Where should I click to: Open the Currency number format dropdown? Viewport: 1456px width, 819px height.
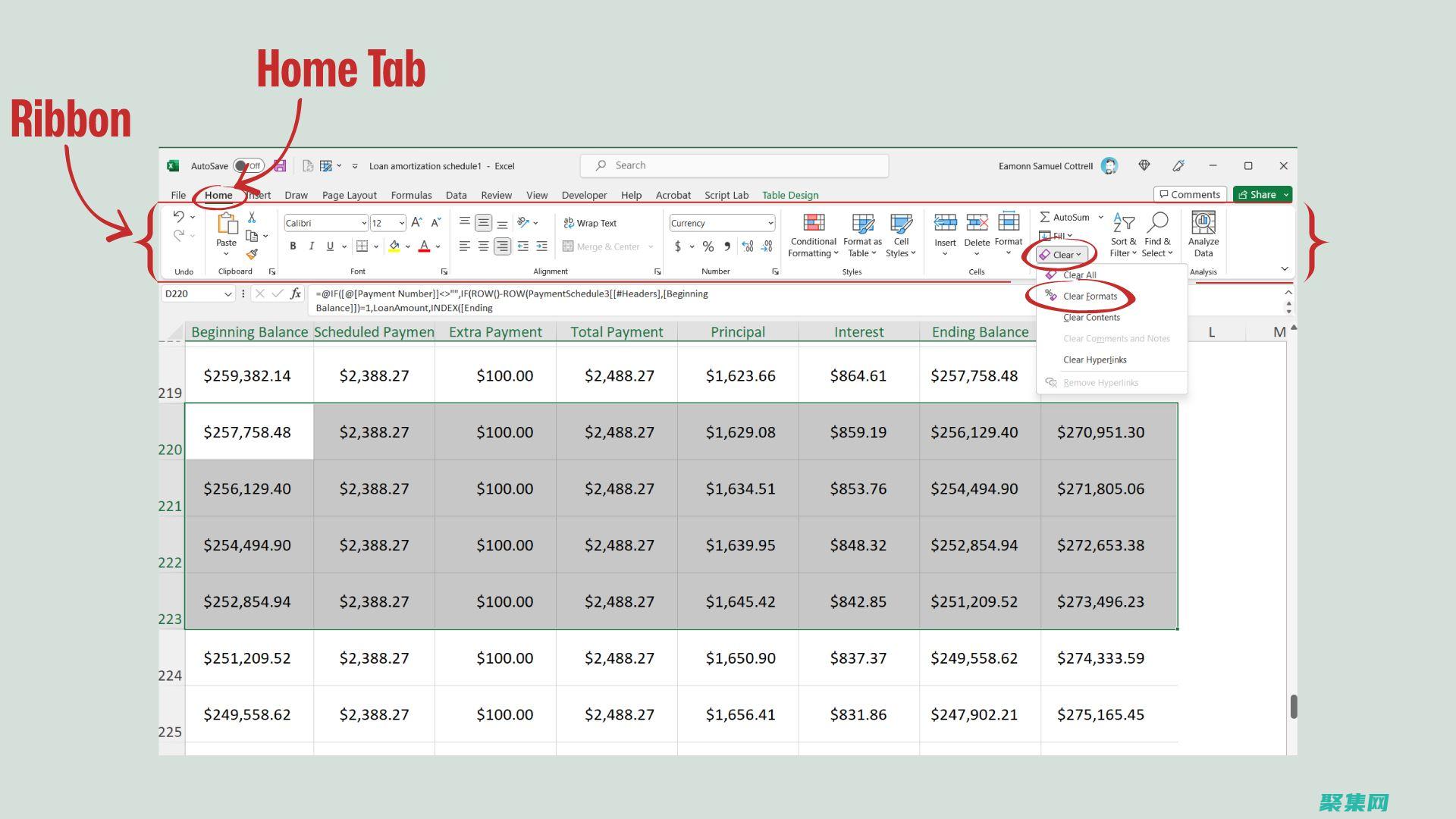[x=770, y=223]
